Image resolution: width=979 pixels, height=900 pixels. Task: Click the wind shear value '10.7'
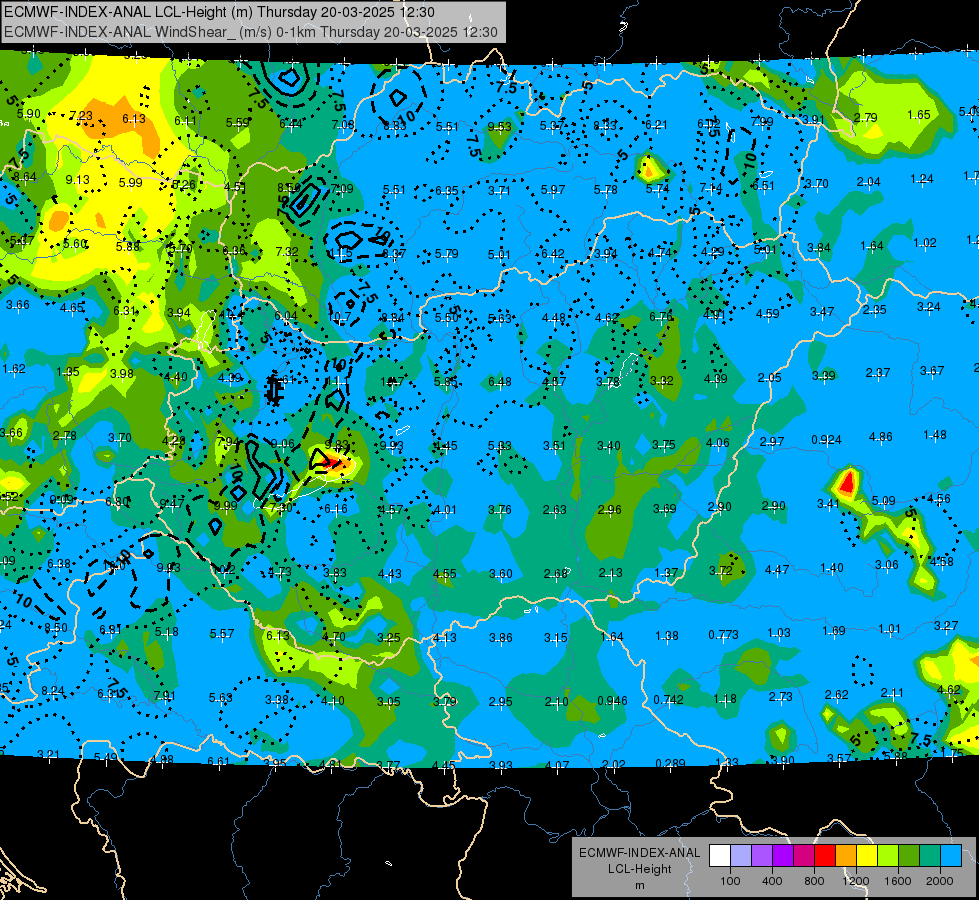(339, 317)
